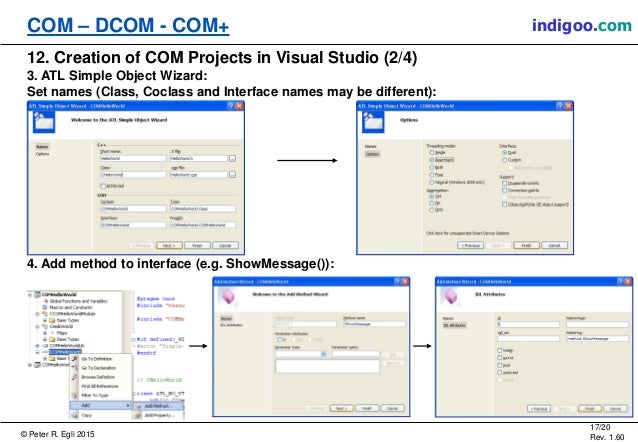Click the Browse Definition menu icon
The width and height of the screenshot is (638, 442).
74,377
